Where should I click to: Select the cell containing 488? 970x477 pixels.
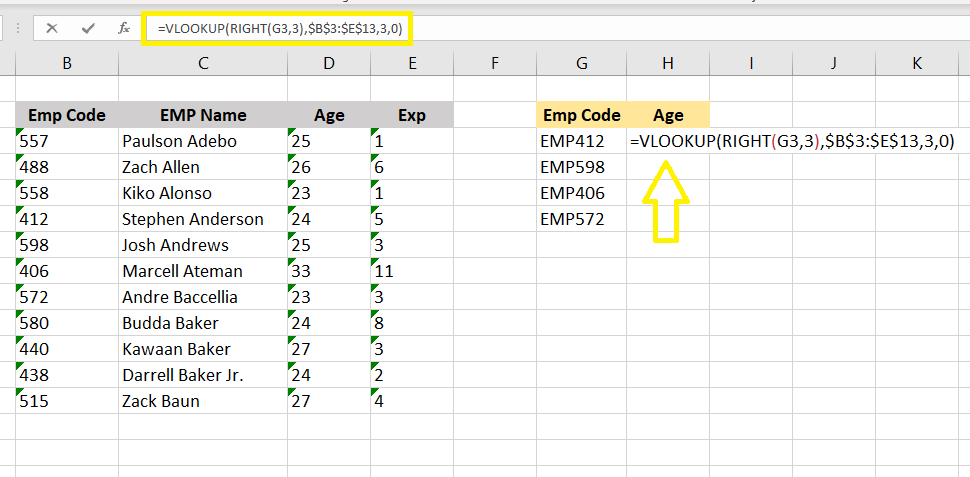(67, 167)
